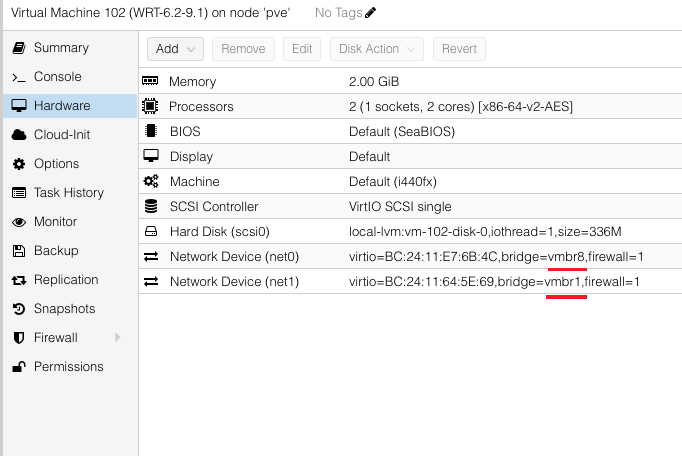
Task: Click the Memory RAM icon
Action: tap(150, 81)
